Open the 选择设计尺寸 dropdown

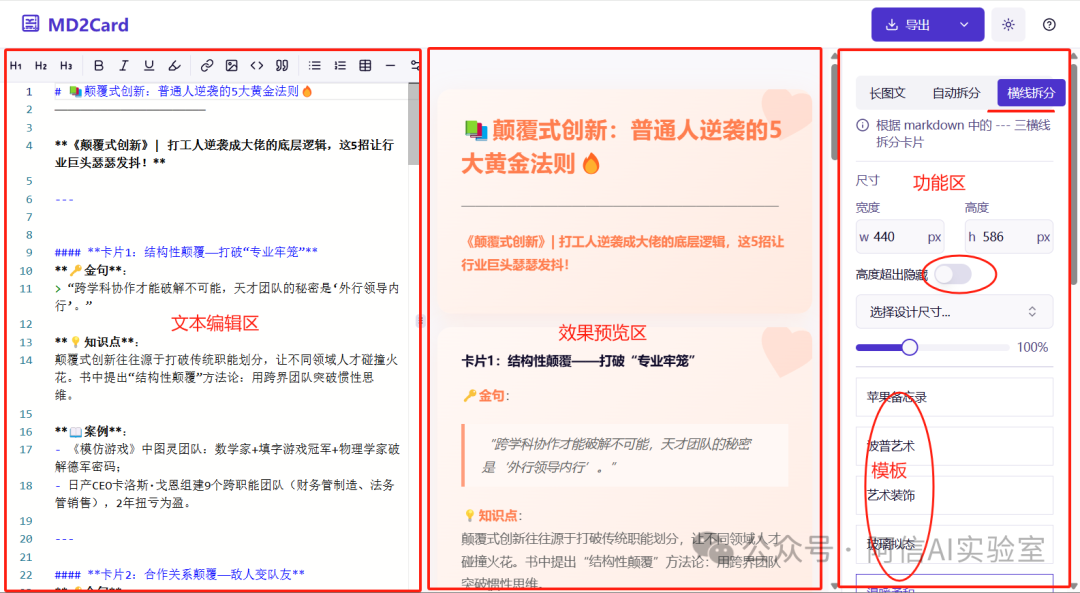click(954, 312)
